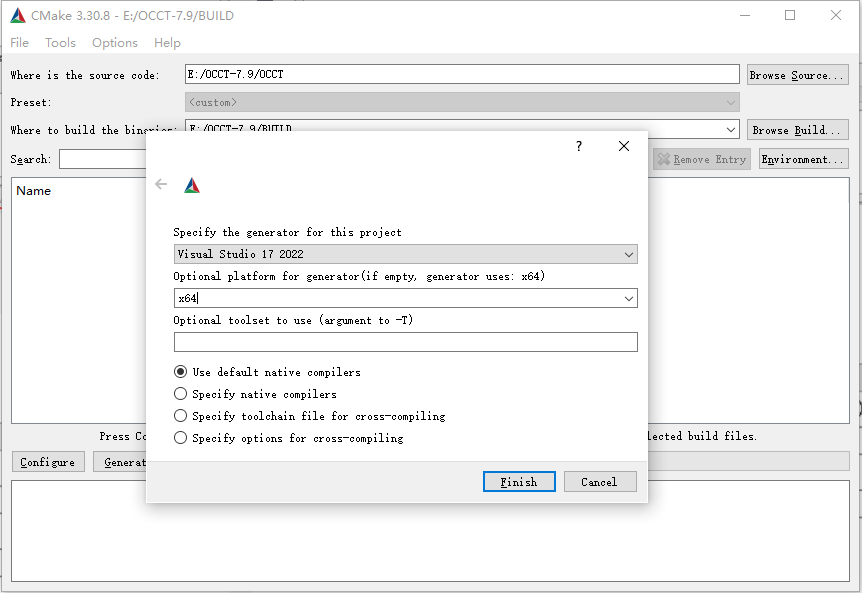Maximize the CMake window
The width and height of the screenshot is (862, 593).
click(x=790, y=15)
